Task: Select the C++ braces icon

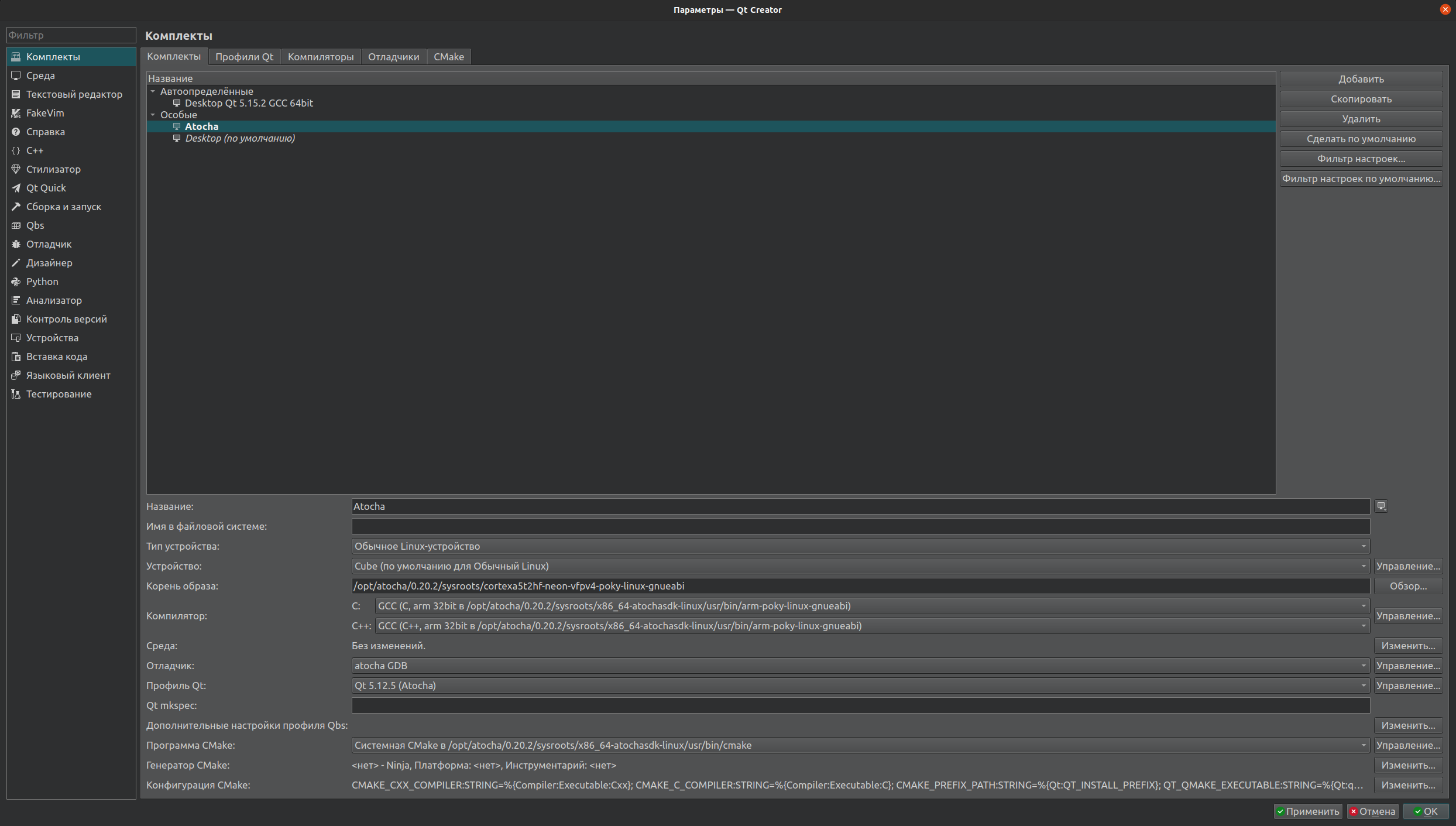Action: [16, 150]
